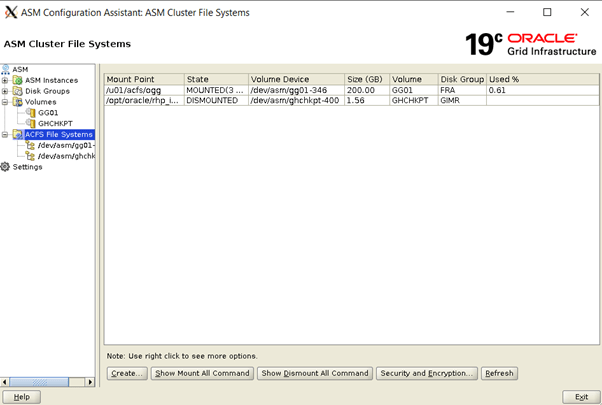Select the GG01 volume icon
This screenshot has width=602, height=405.
[x=31, y=113]
